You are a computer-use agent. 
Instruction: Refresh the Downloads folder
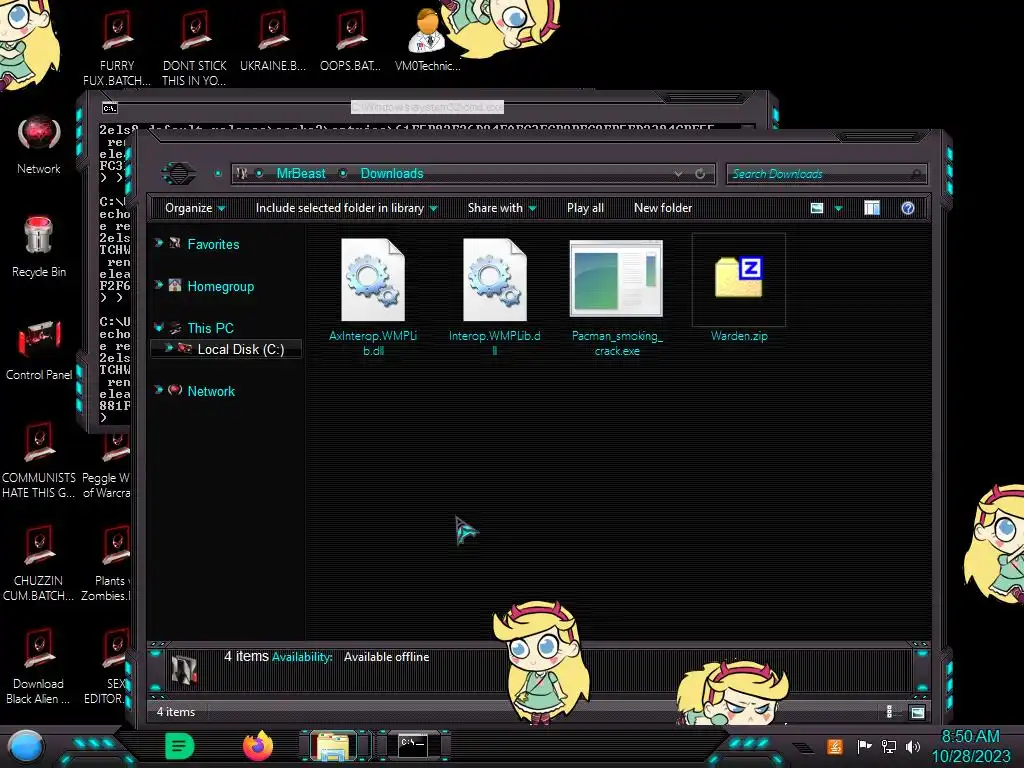(700, 174)
